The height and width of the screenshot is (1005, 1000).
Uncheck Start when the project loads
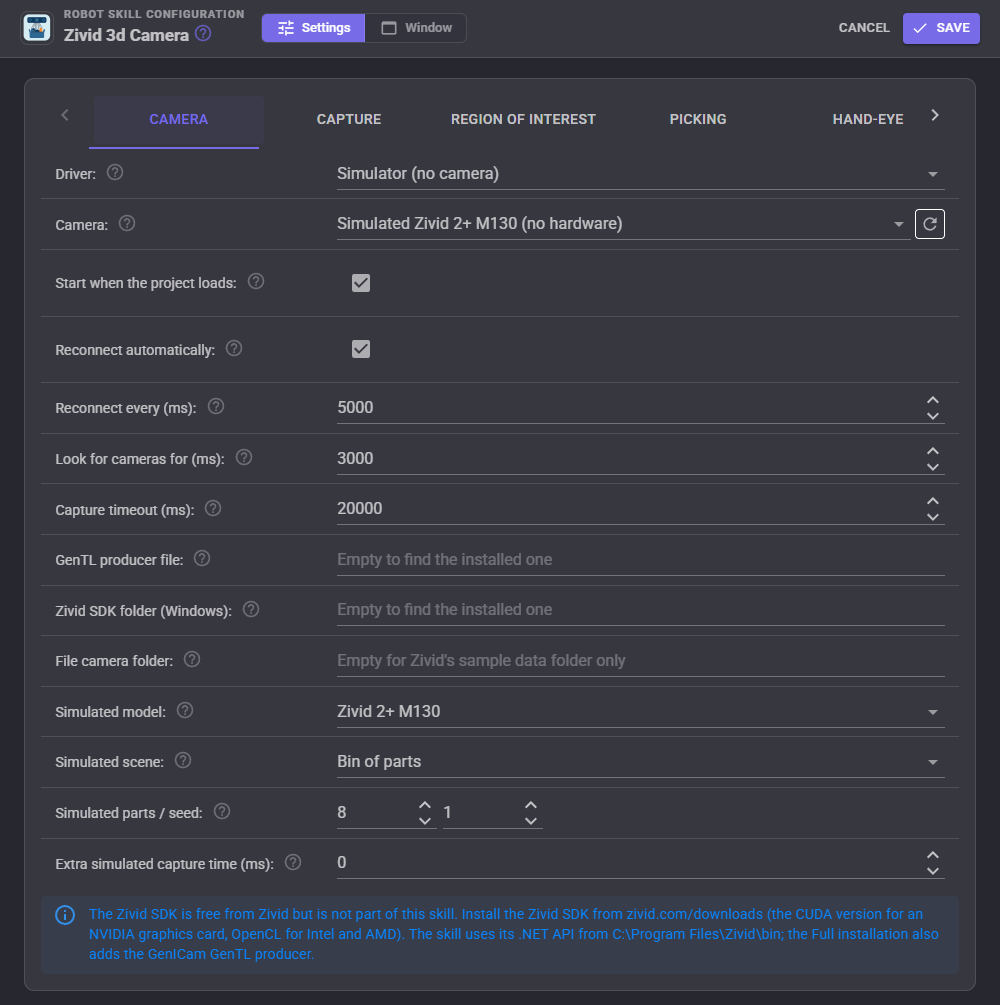point(361,283)
